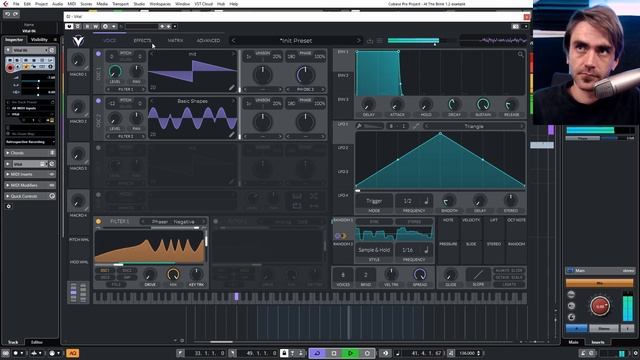
Task: Click the red power knob in Main channel
Action: point(600,306)
